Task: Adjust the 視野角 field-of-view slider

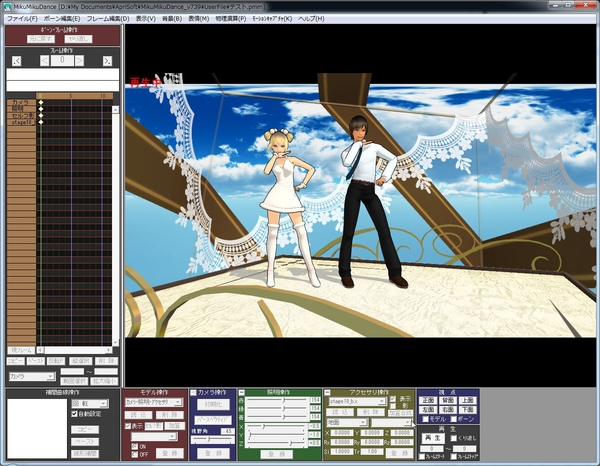Action: tap(213, 440)
